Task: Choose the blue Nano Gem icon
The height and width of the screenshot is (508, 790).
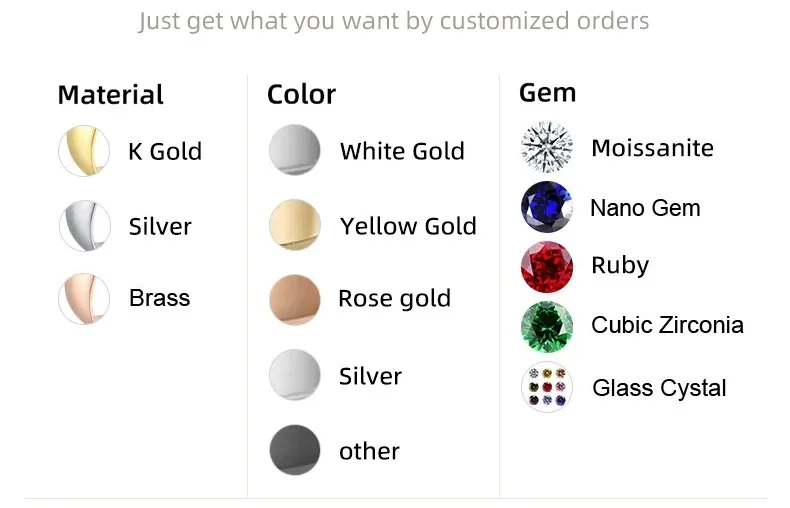Action: pos(546,208)
